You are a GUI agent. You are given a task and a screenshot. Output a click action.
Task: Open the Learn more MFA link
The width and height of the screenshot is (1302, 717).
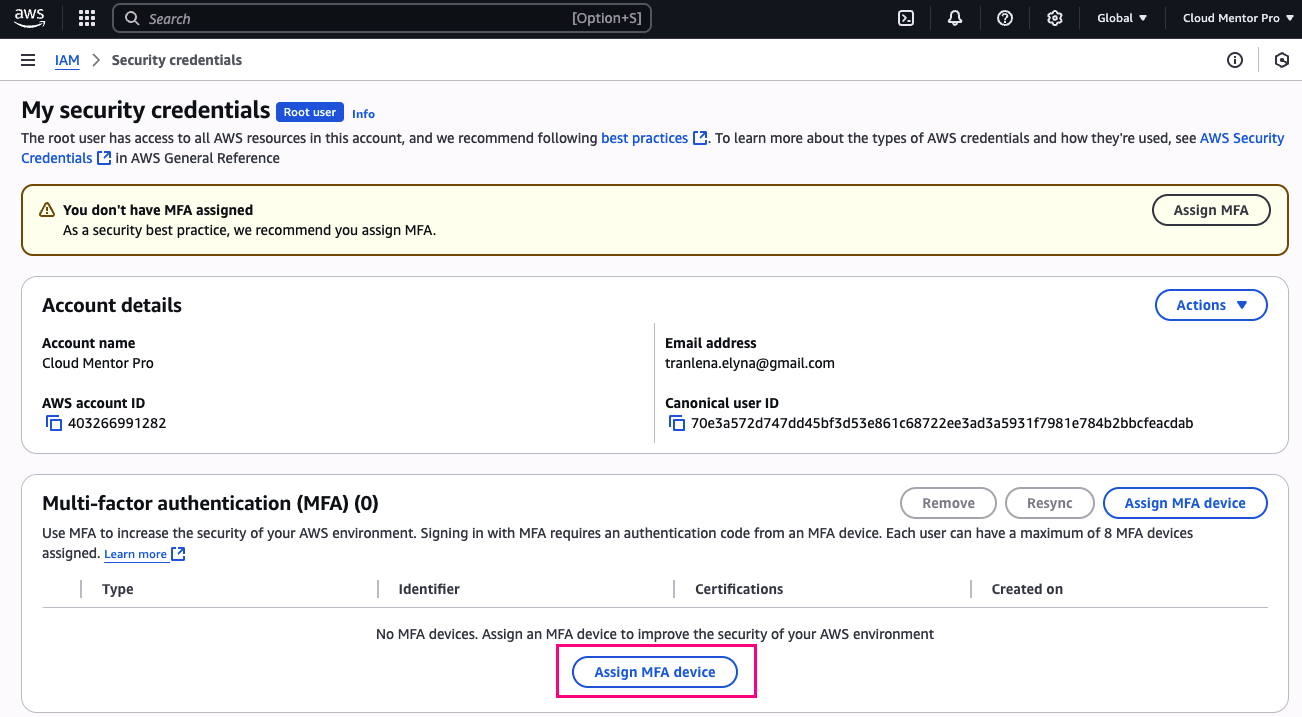(135, 554)
